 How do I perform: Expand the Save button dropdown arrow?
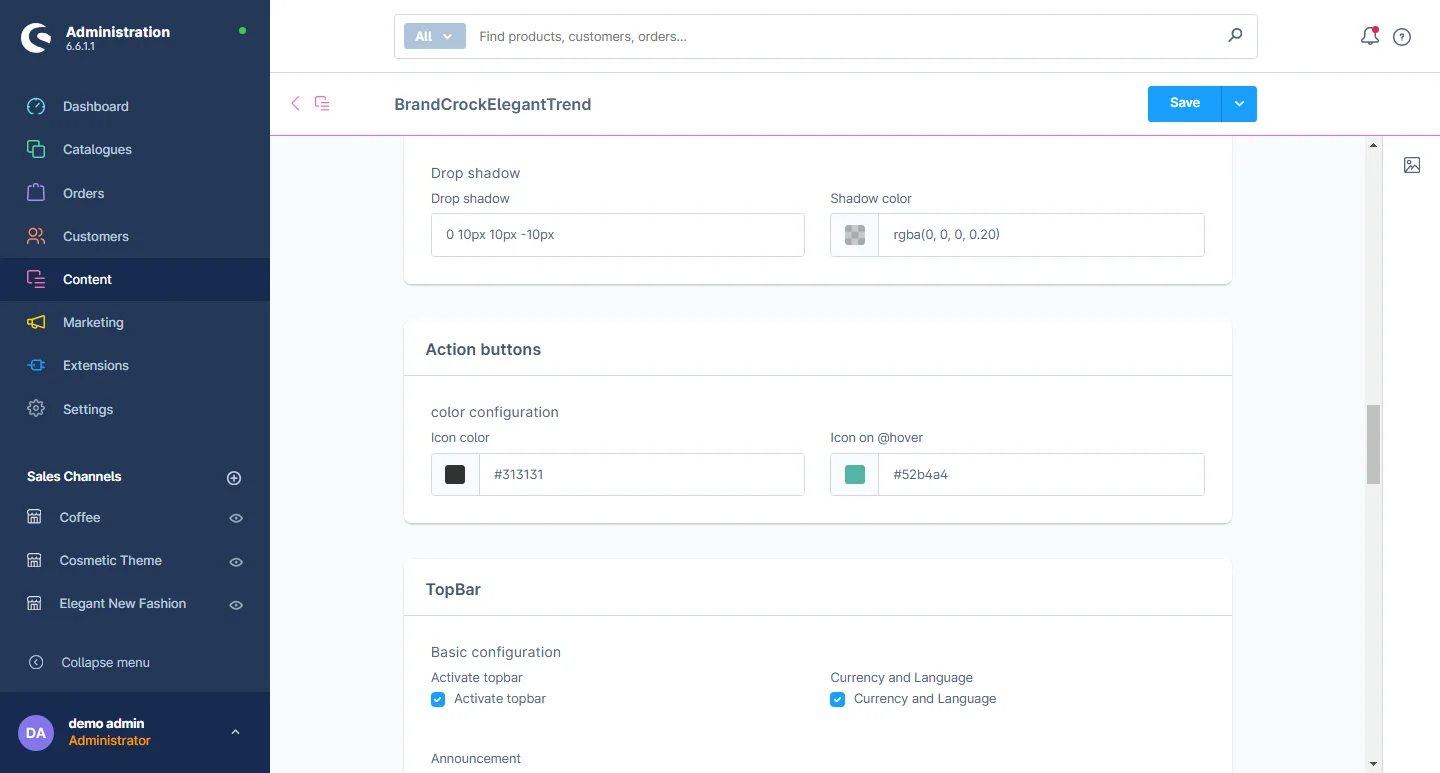click(1239, 104)
